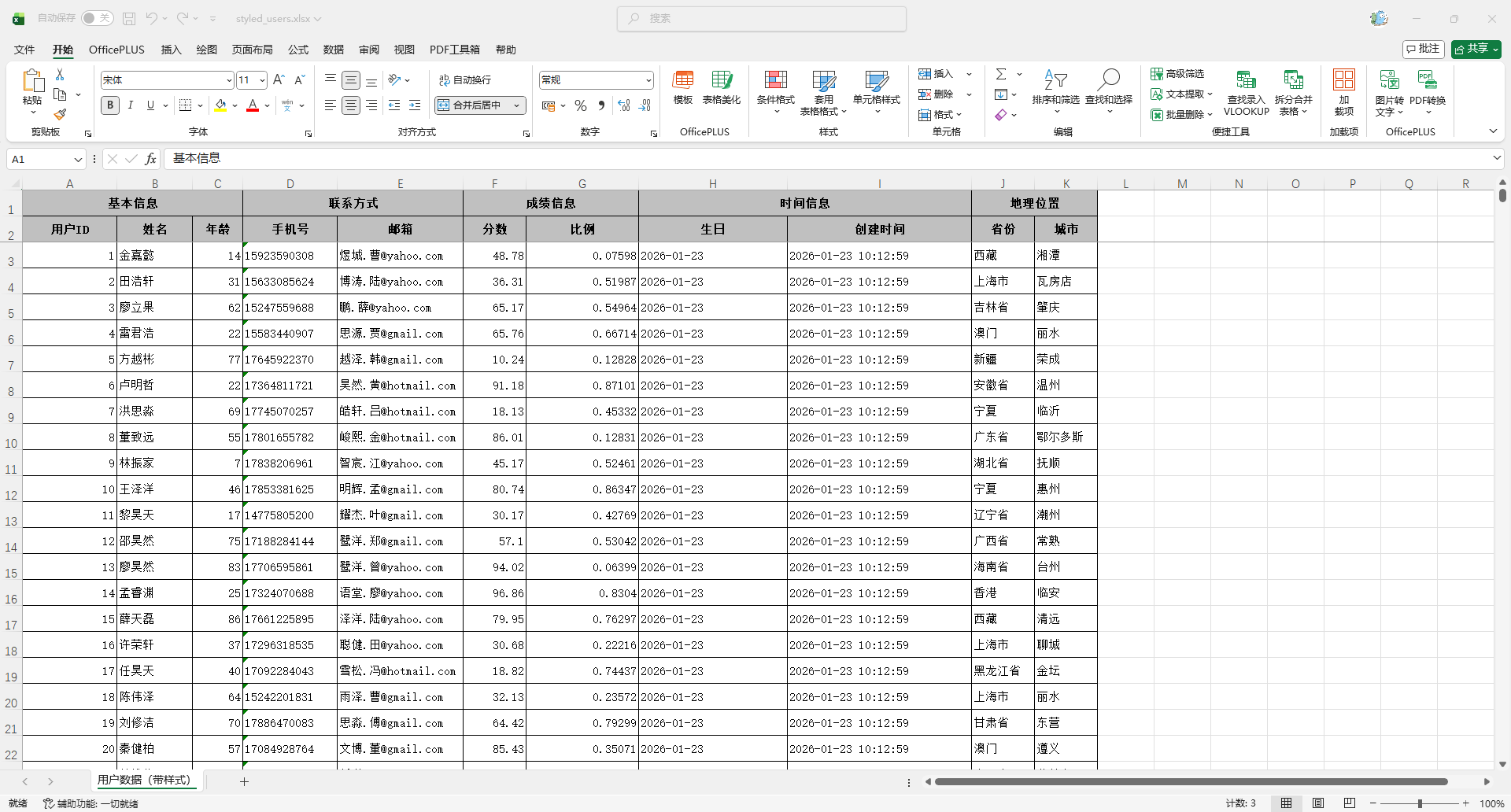1511x812 pixels.
Task: Click the Cut scissors icon
Action: point(60,74)
